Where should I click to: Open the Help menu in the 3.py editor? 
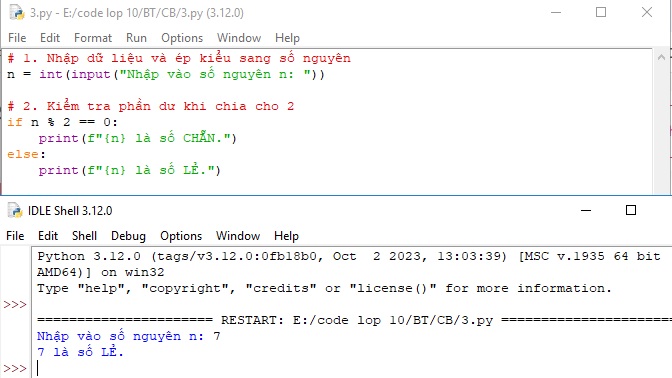[287, 38]
